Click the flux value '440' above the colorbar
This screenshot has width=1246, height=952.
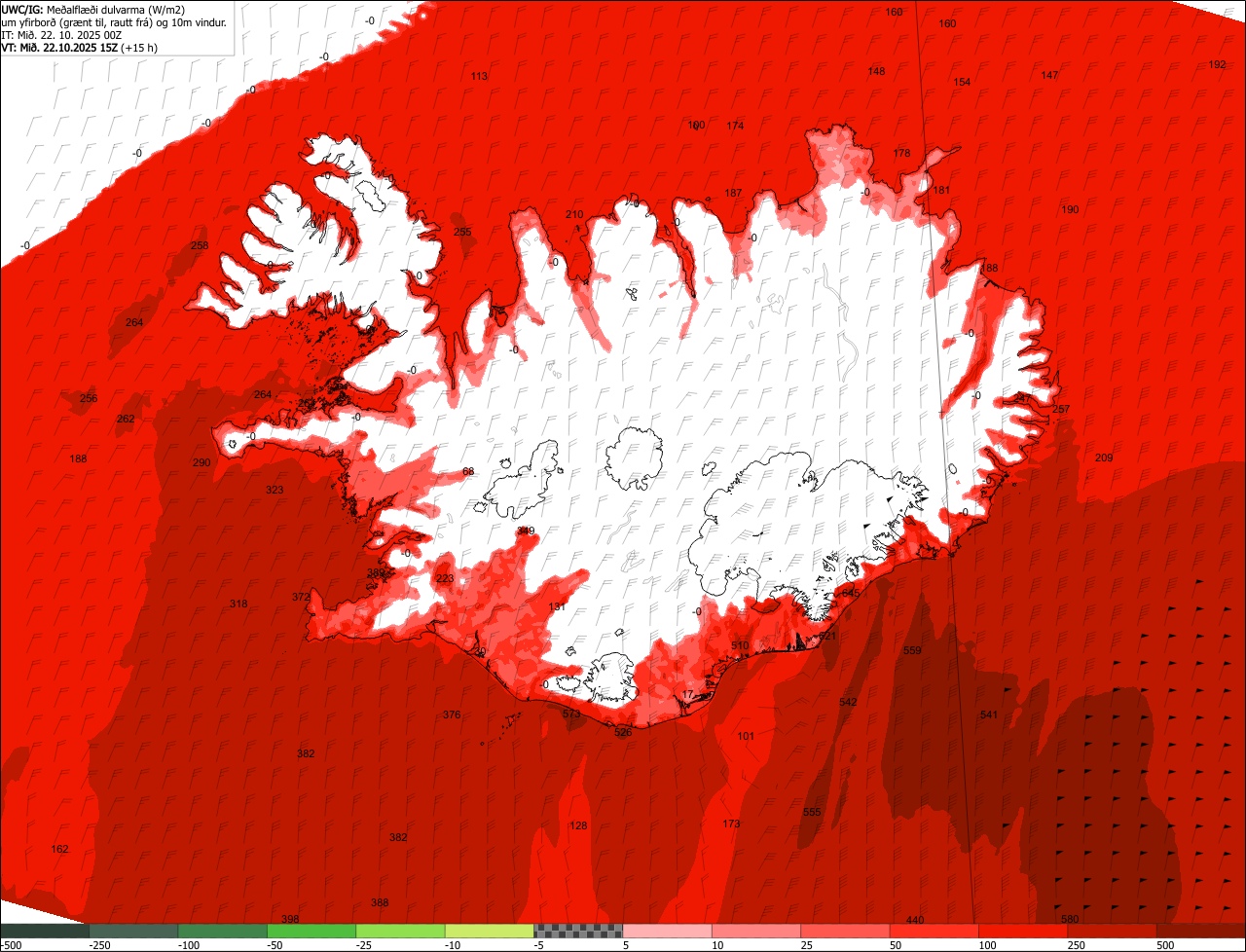click(x=915, y=920)
